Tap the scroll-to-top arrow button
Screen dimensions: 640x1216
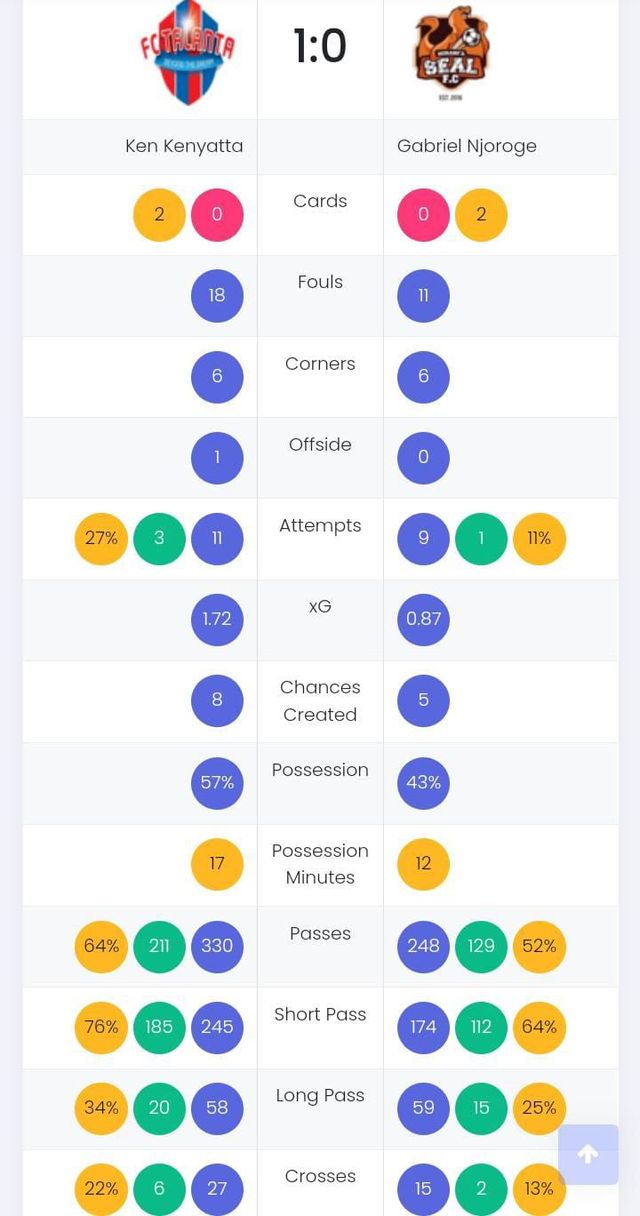point(588,1155)
